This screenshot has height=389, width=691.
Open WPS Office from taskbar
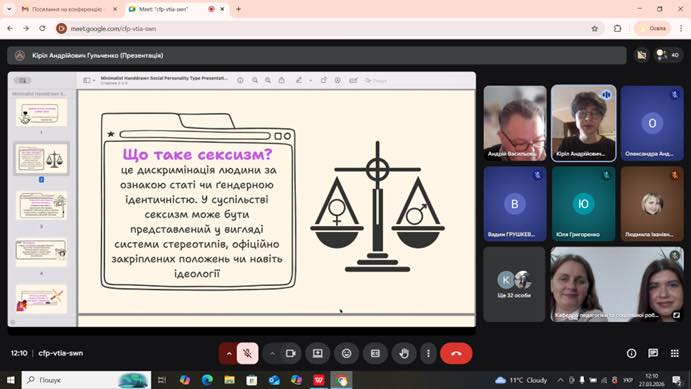(319, 380)
